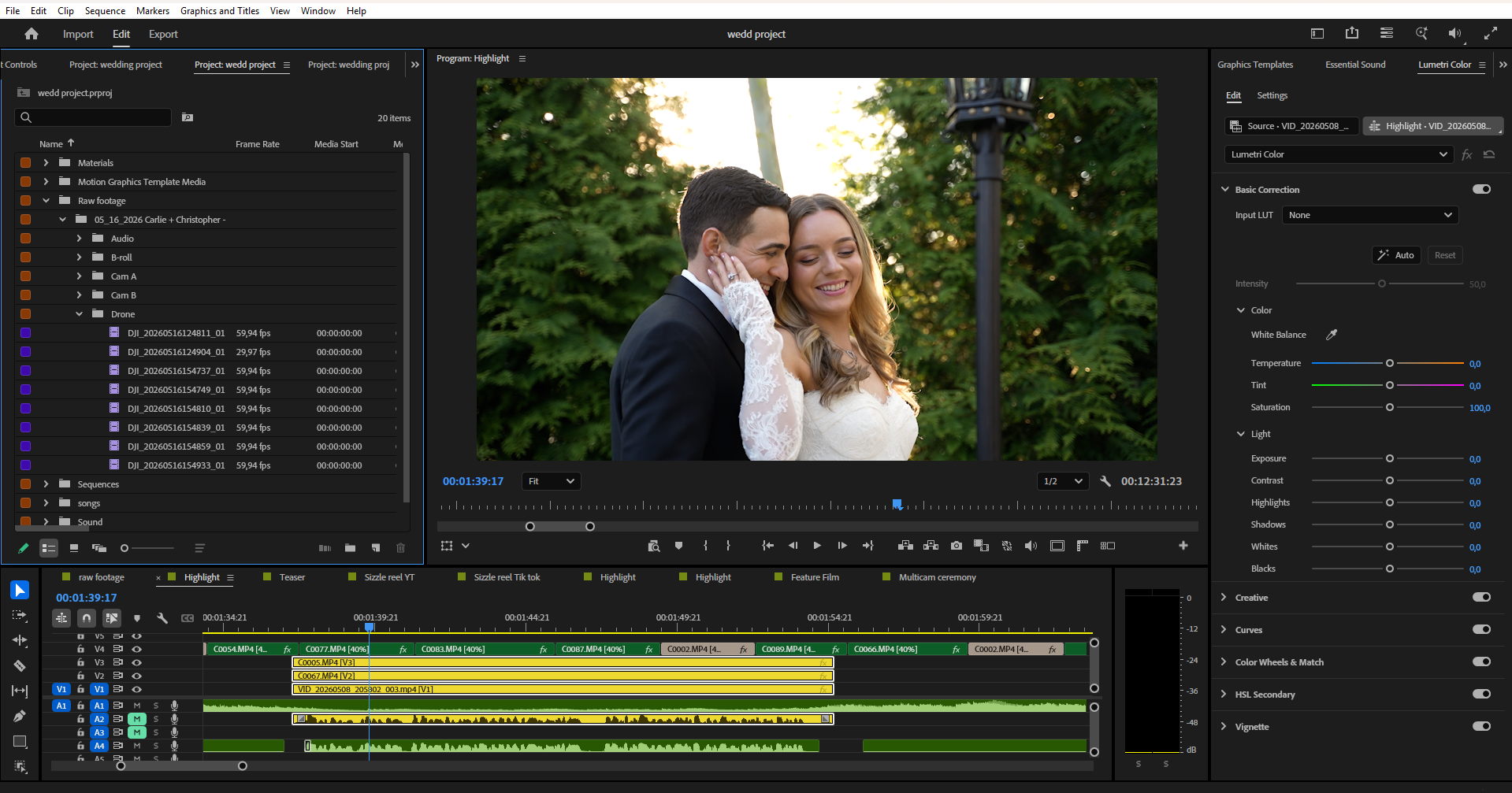
Task: Click the Reset button in Basic Correction
Action: click(x=1445, y=255)
